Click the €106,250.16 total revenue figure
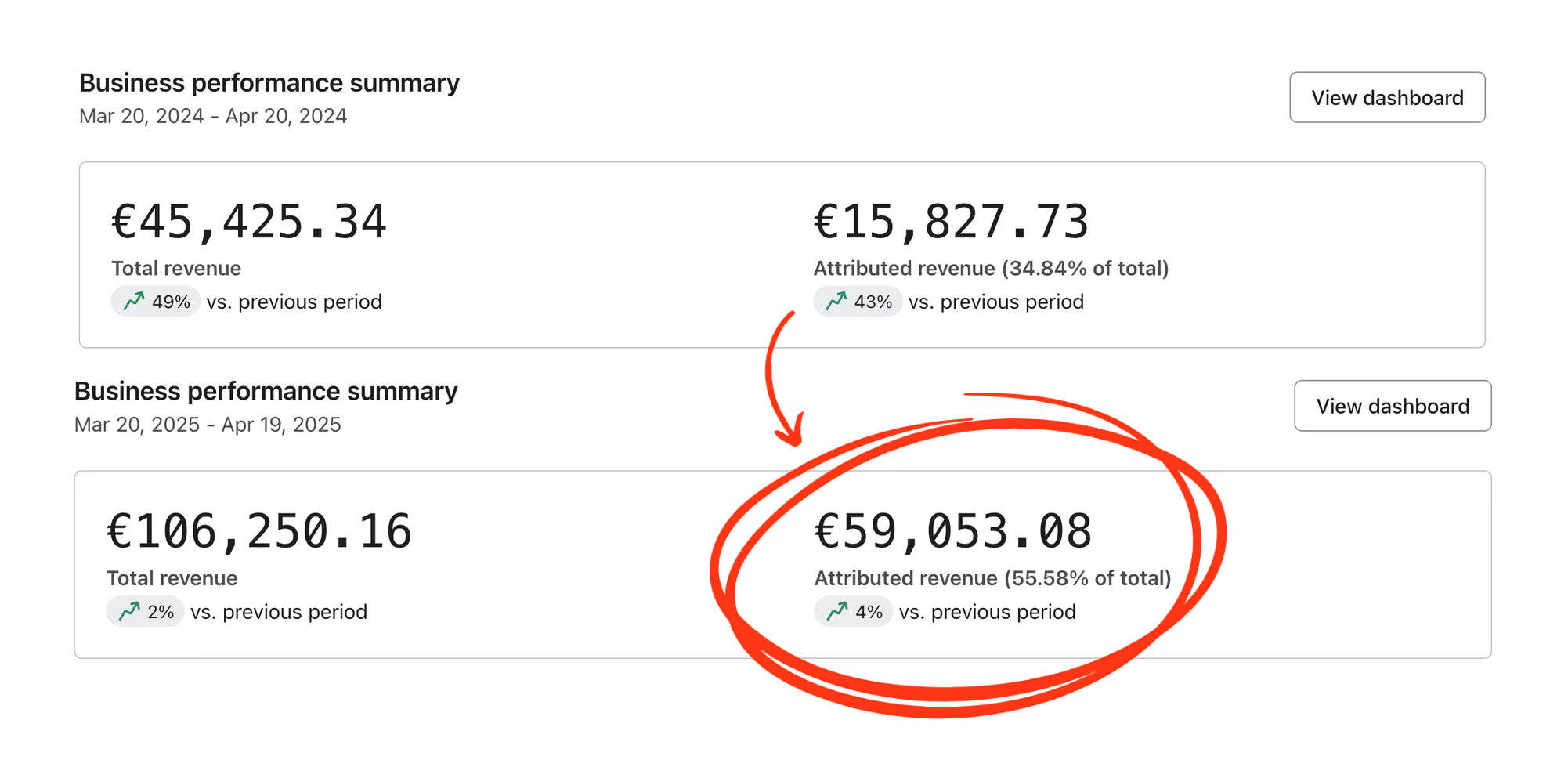1568x778 pixels. [259, 531]
